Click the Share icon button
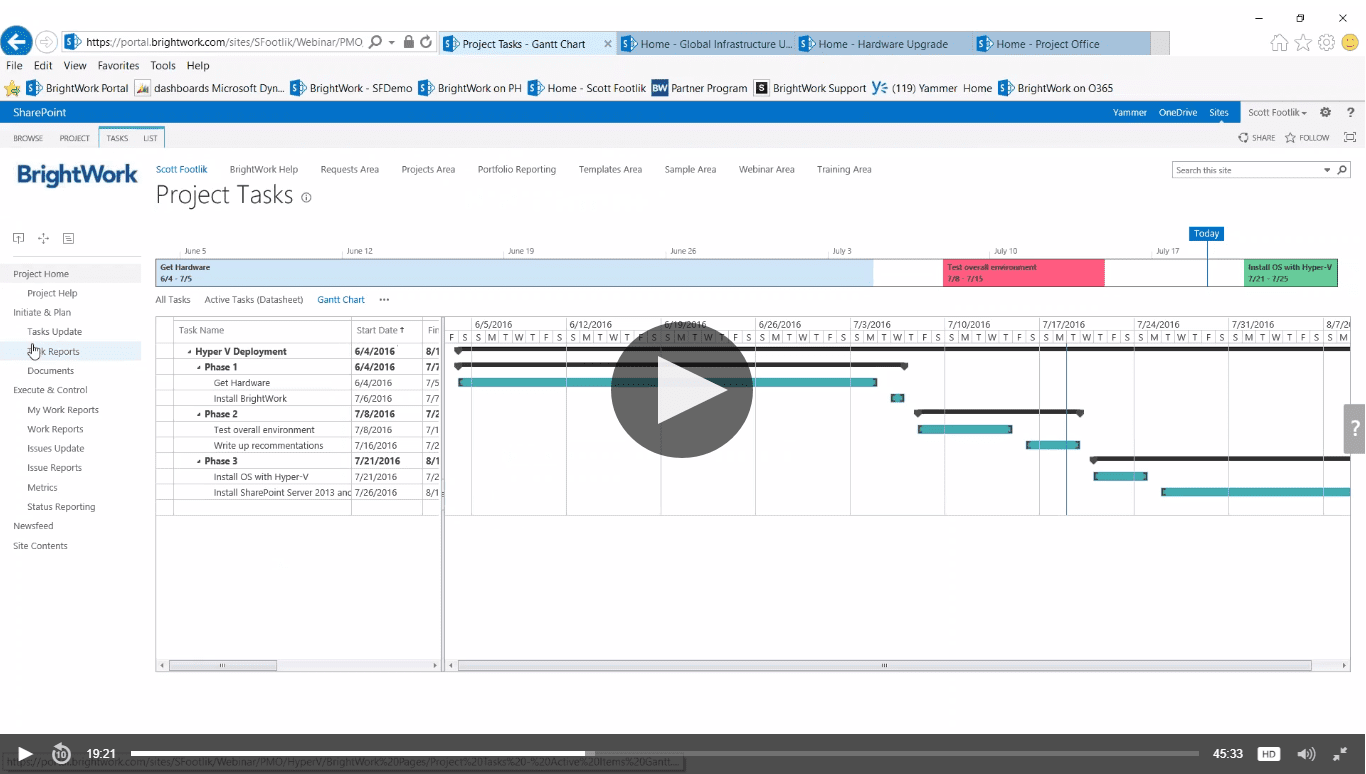Viewport: 1366px width, 774px height. pos(1257,138)
